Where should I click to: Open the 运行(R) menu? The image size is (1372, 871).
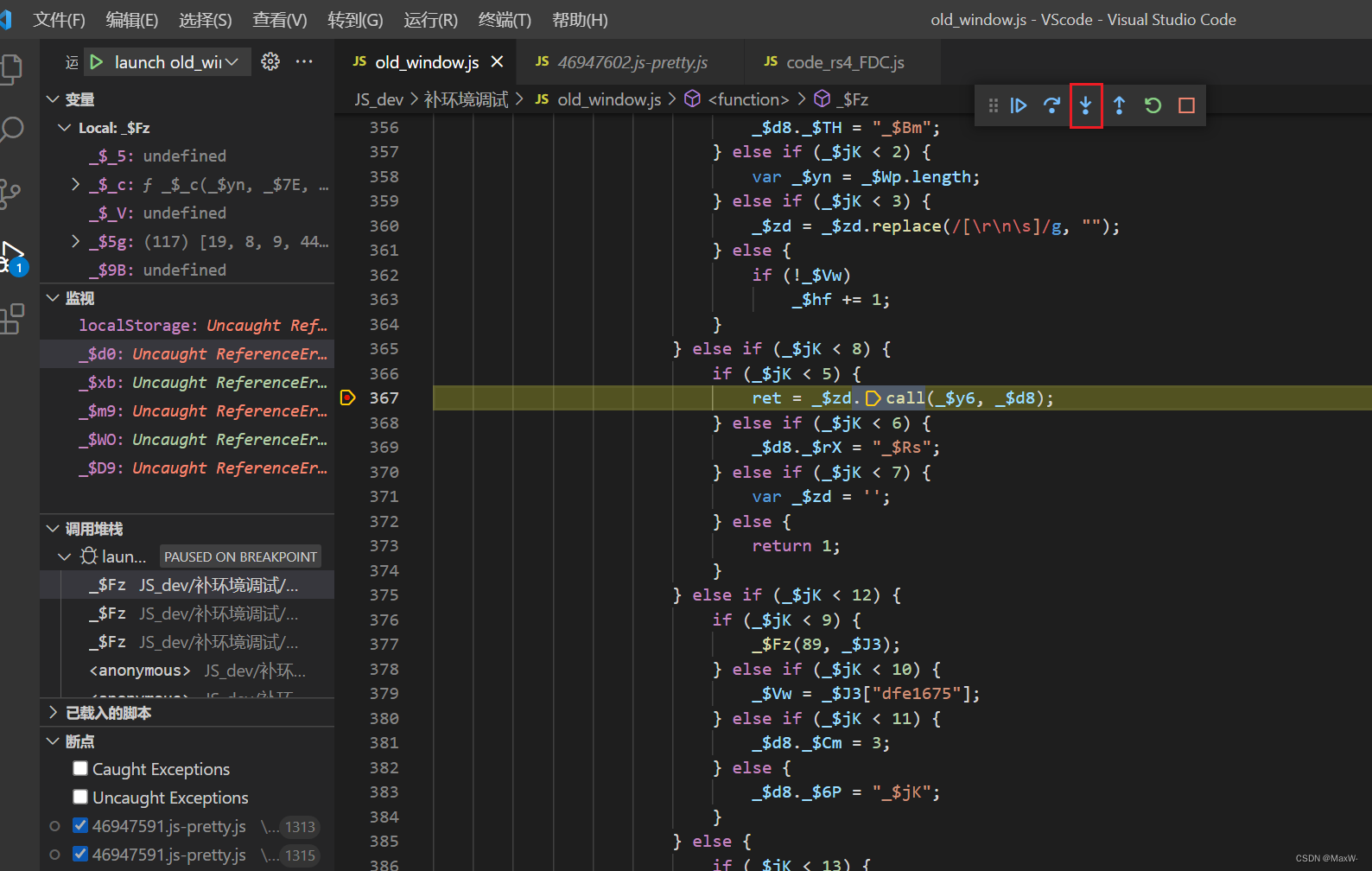pyautogui.click(x=430, y=20)
